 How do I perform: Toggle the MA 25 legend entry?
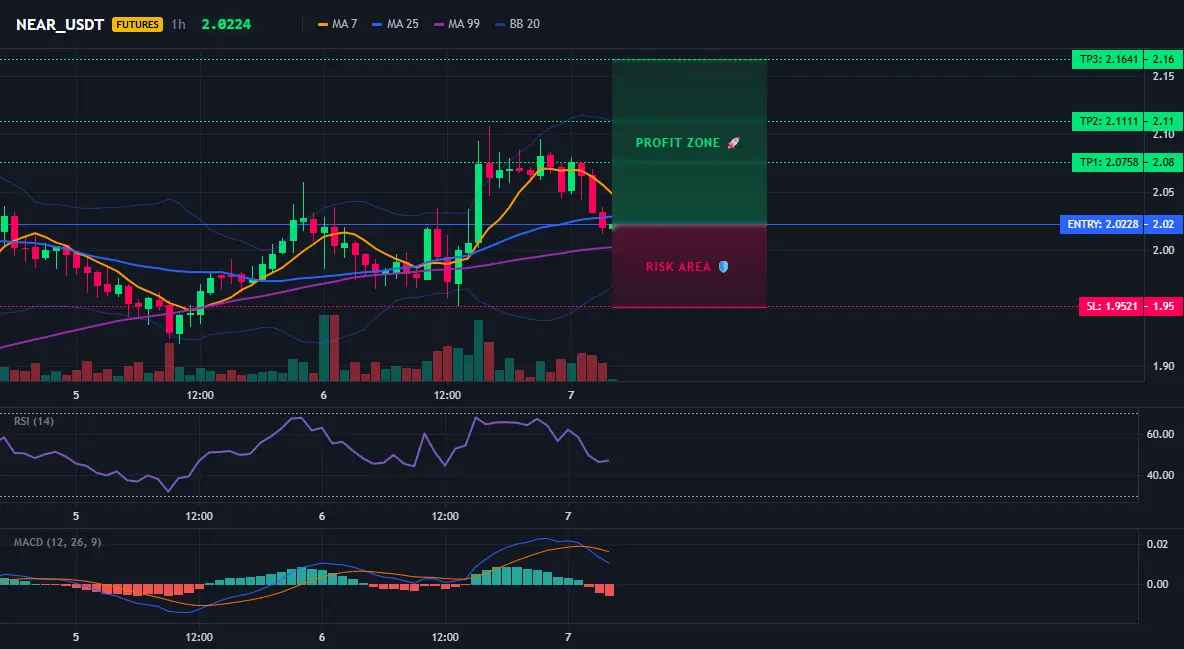pos(396,24)
